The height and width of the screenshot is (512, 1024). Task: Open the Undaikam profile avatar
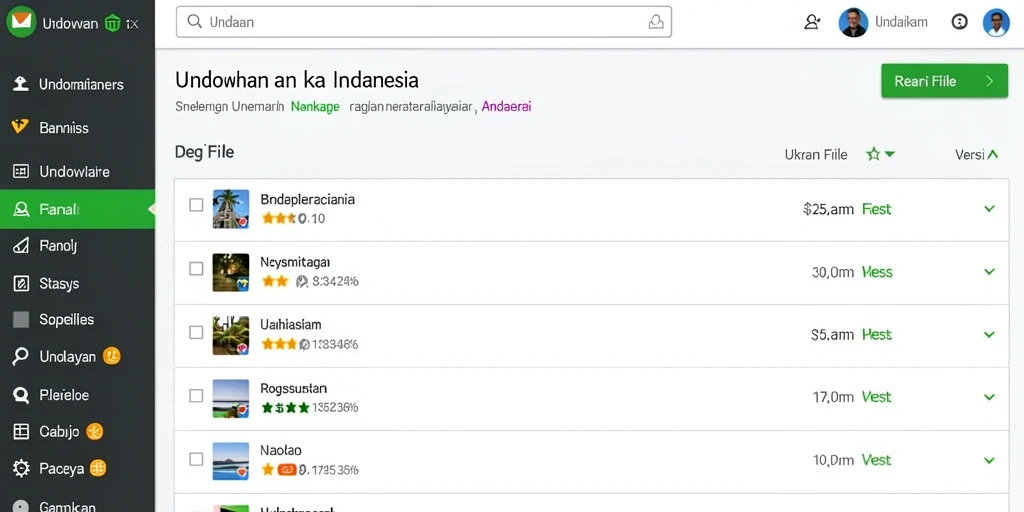[853, 22]
